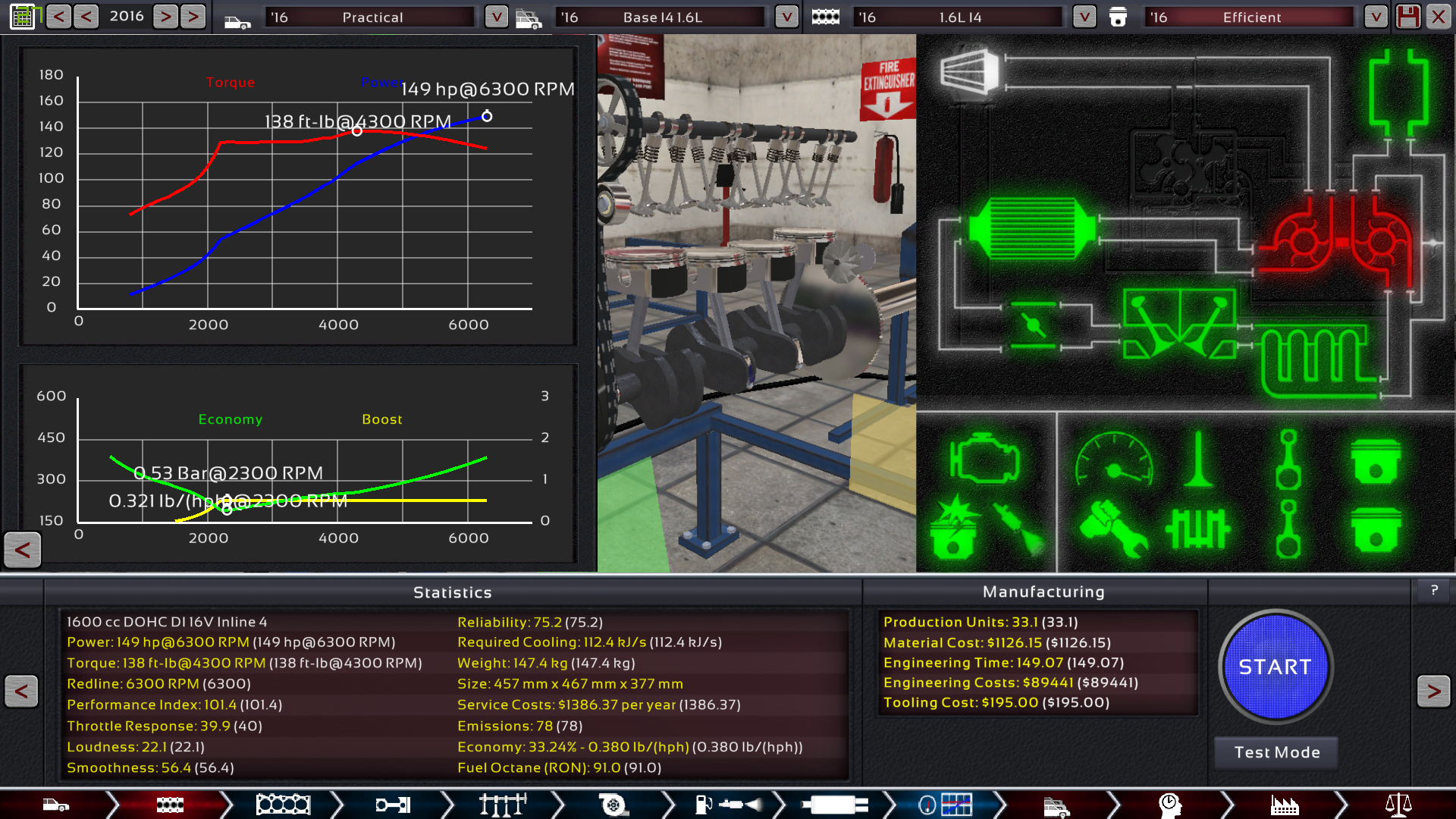Viewport: 1456px width, 819px height.
Task: Save the engine with the floppy disk icon
Action: tap(1408, 17)
